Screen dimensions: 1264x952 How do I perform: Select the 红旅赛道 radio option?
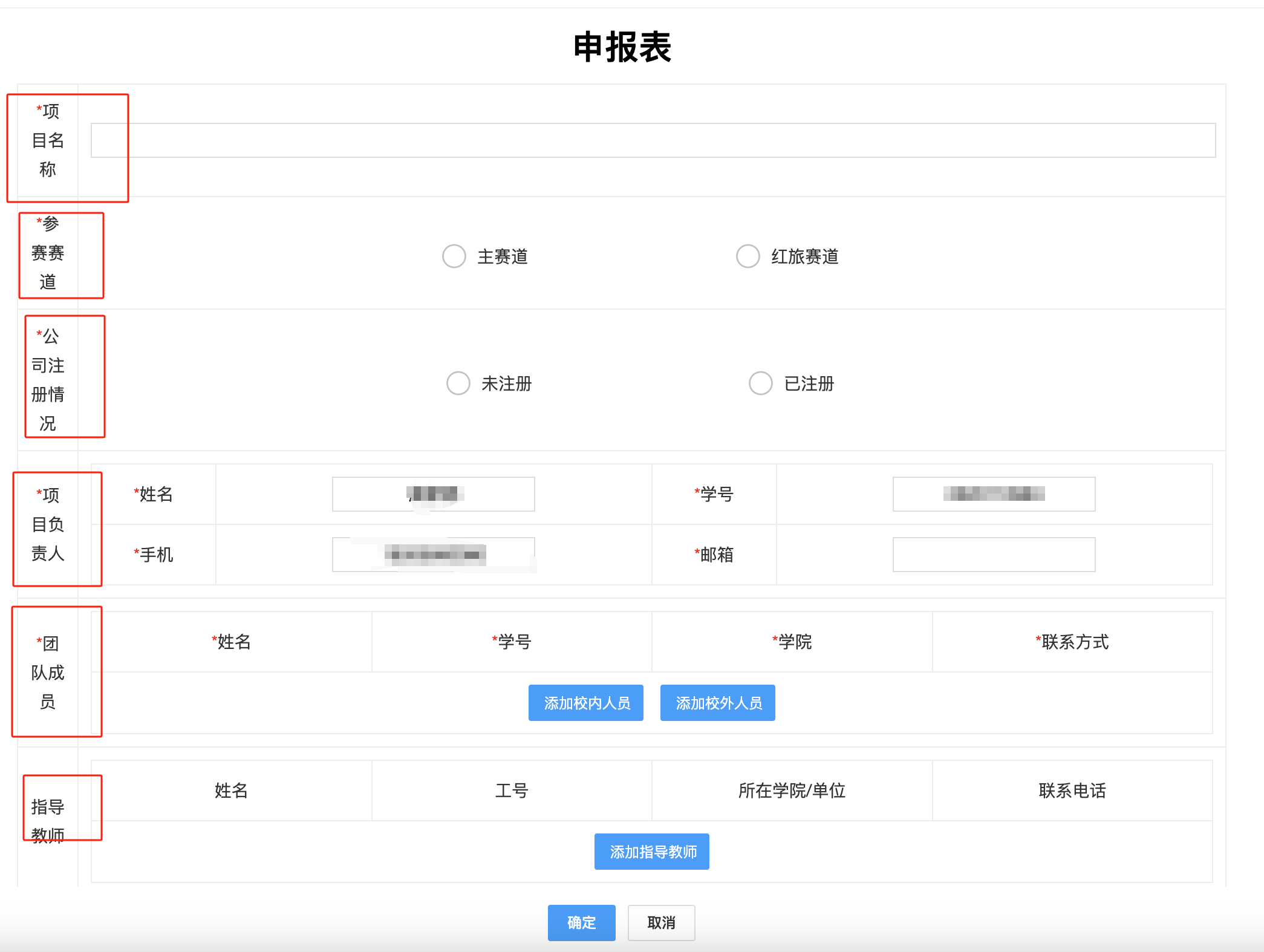[x=748, y=256]
